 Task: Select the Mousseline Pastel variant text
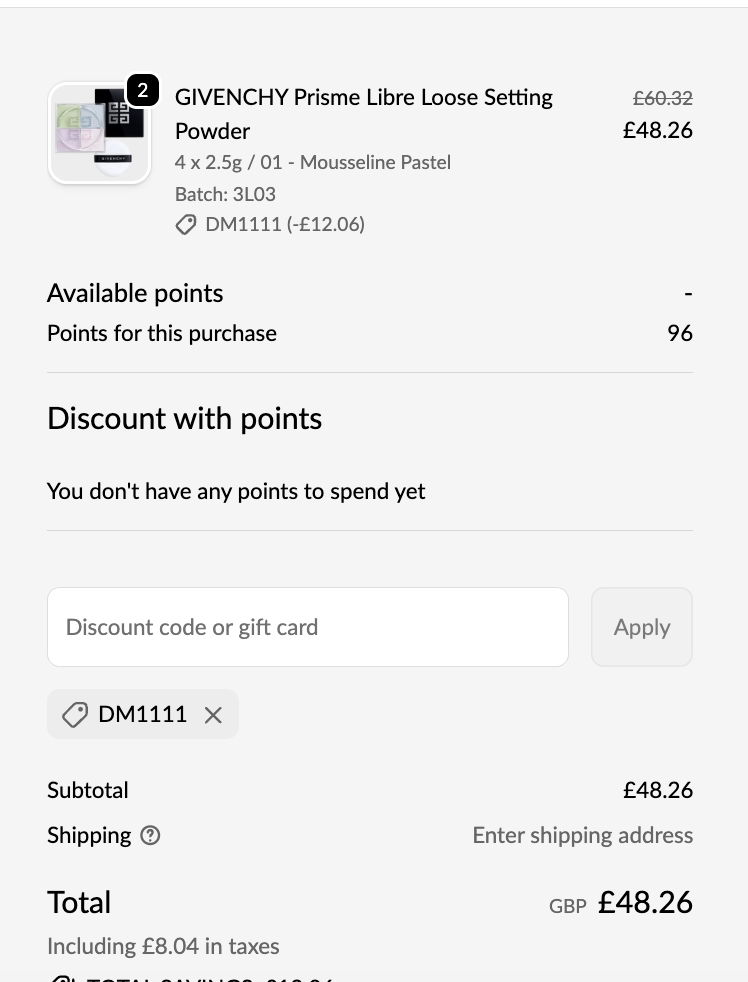pos(375,162)
